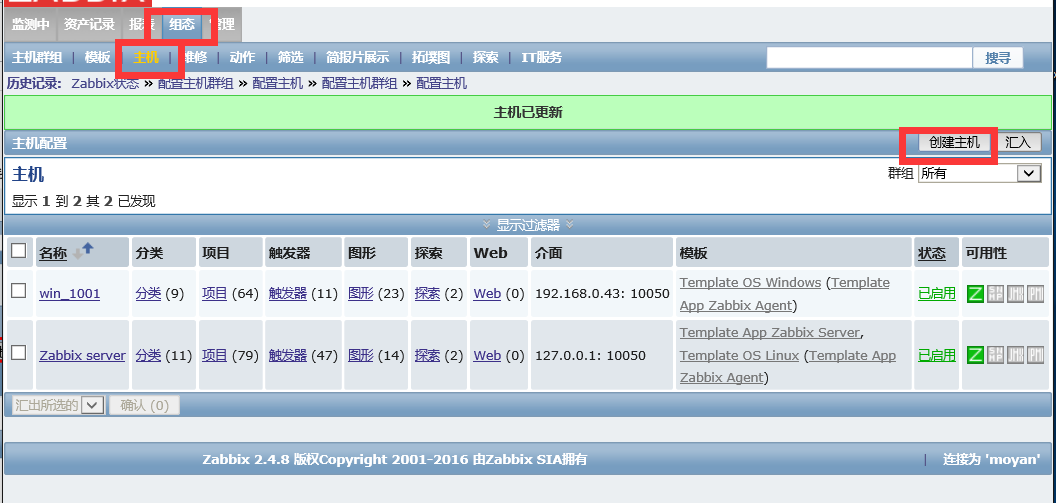Viewport: 1056px width, 503px height.
Task: Go to 筛选 submenu
Action: (290, 58)
